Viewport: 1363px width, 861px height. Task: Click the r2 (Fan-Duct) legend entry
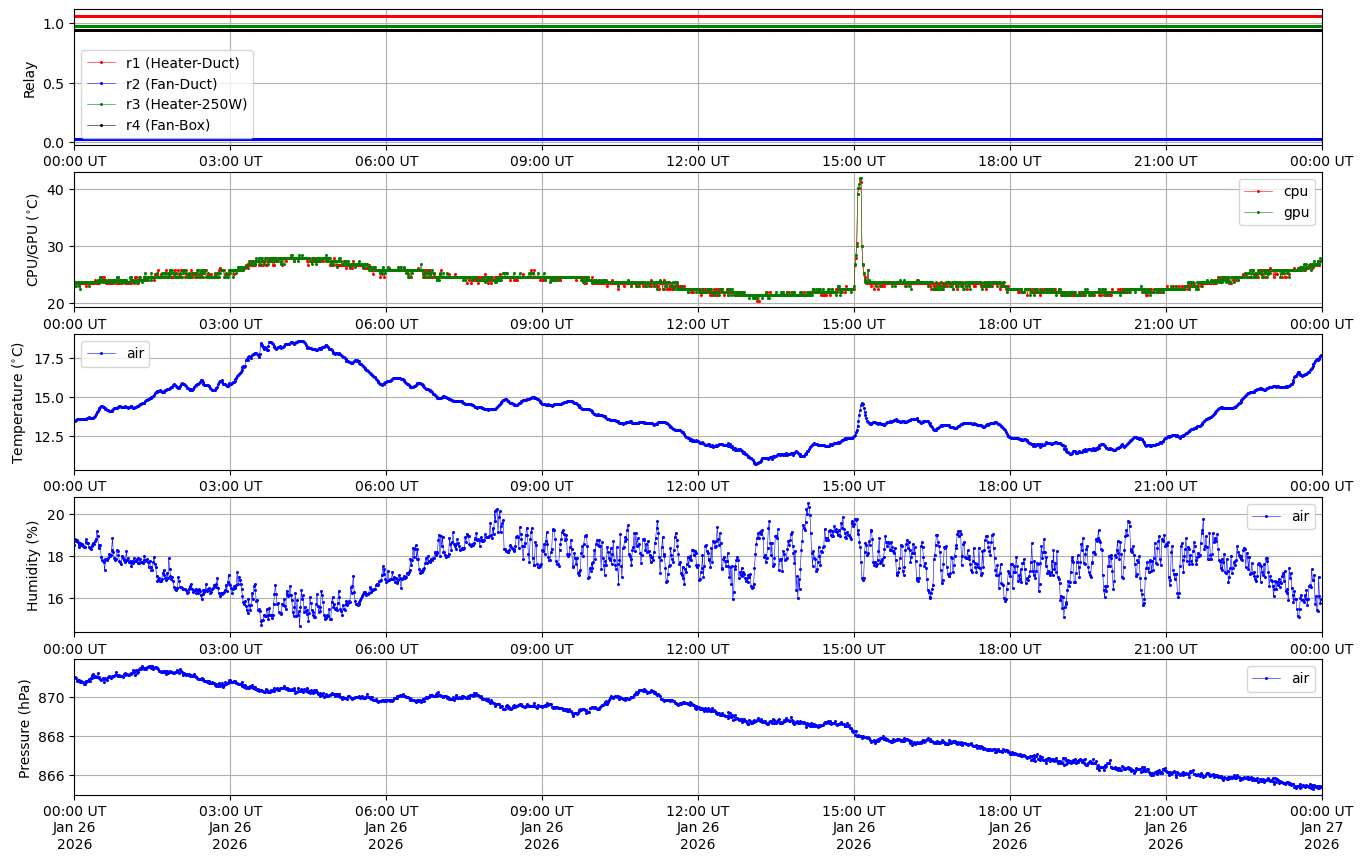tap(175, 84)
